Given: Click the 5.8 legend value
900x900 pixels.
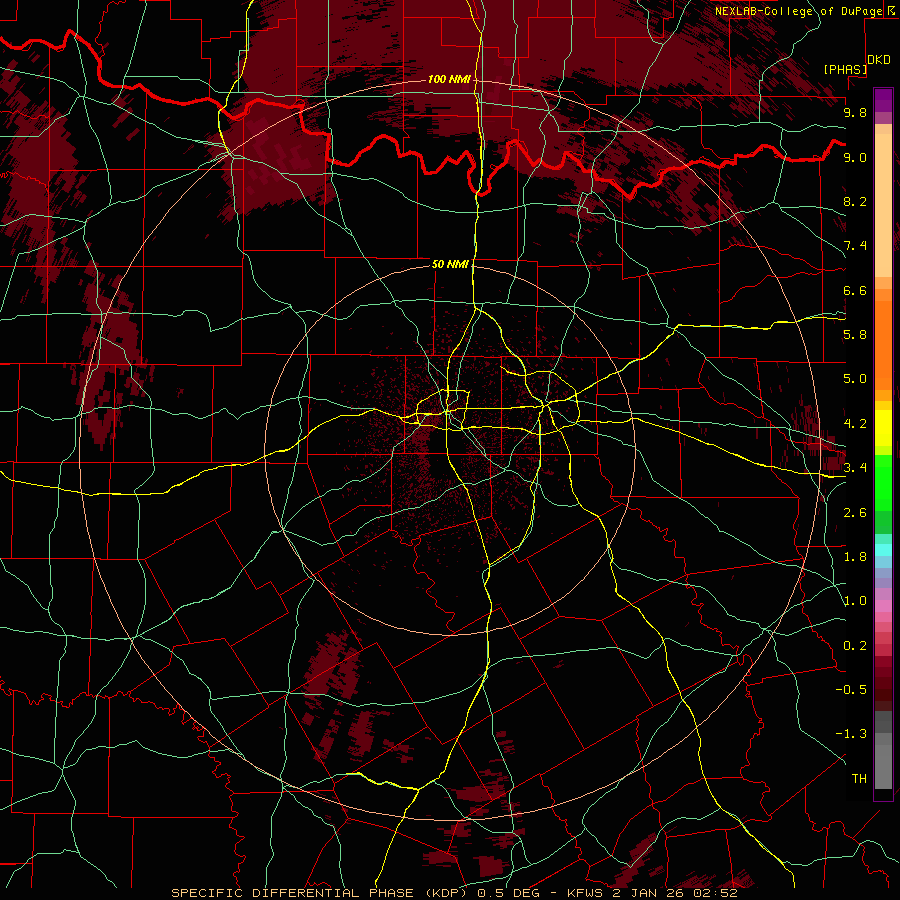Looking at the screenshot, I should 855,335.
